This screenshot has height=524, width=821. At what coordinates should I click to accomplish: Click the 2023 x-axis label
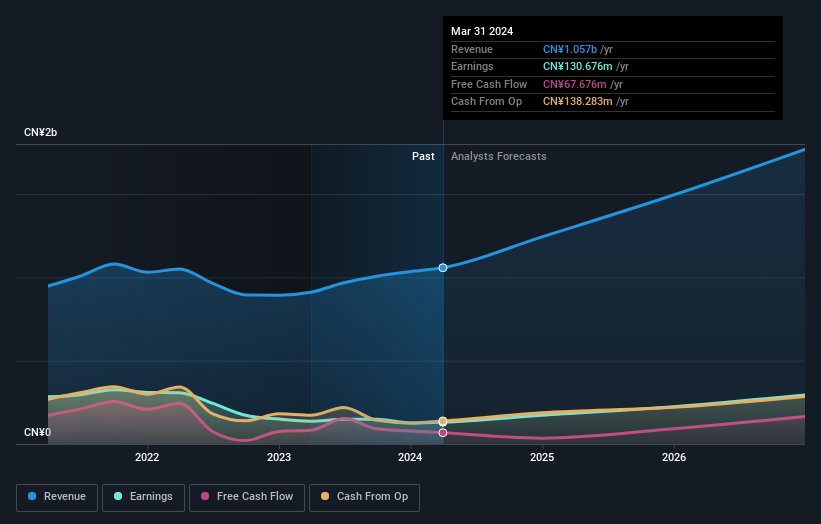point(279,457)
